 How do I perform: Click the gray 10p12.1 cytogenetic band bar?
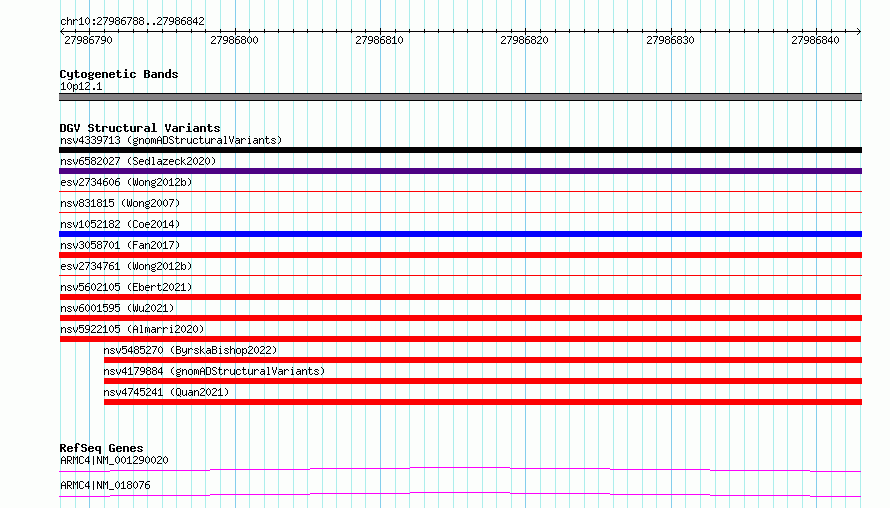460,97
